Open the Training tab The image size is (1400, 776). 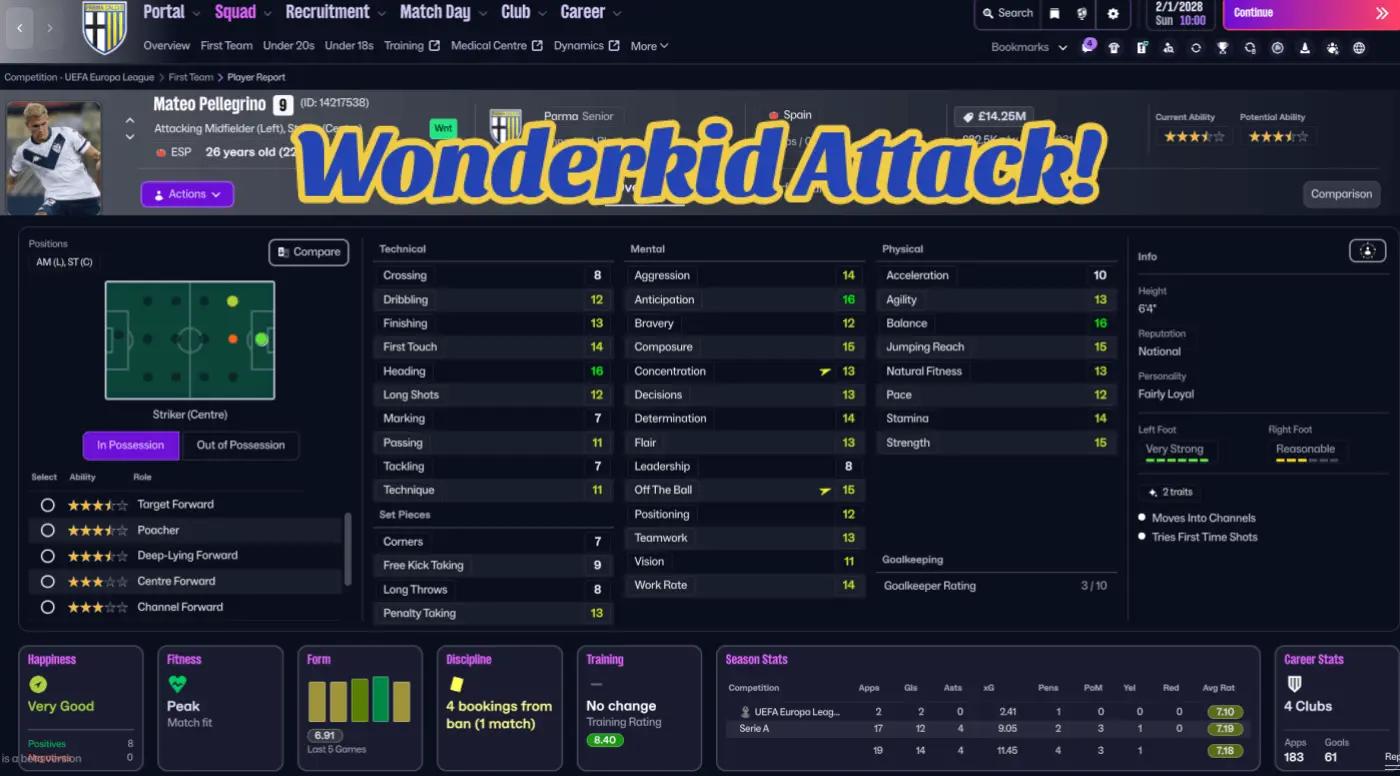(x=412, y=46)
